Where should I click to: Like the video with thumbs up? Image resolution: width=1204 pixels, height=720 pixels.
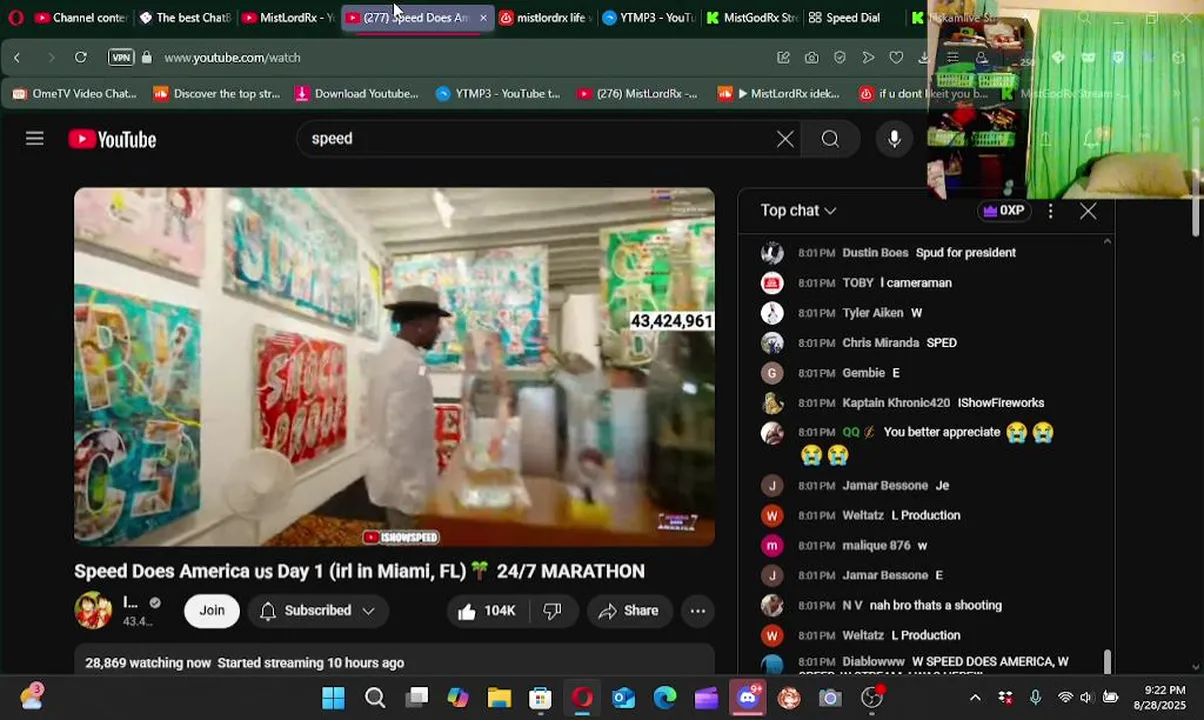[x=486, y=611]
